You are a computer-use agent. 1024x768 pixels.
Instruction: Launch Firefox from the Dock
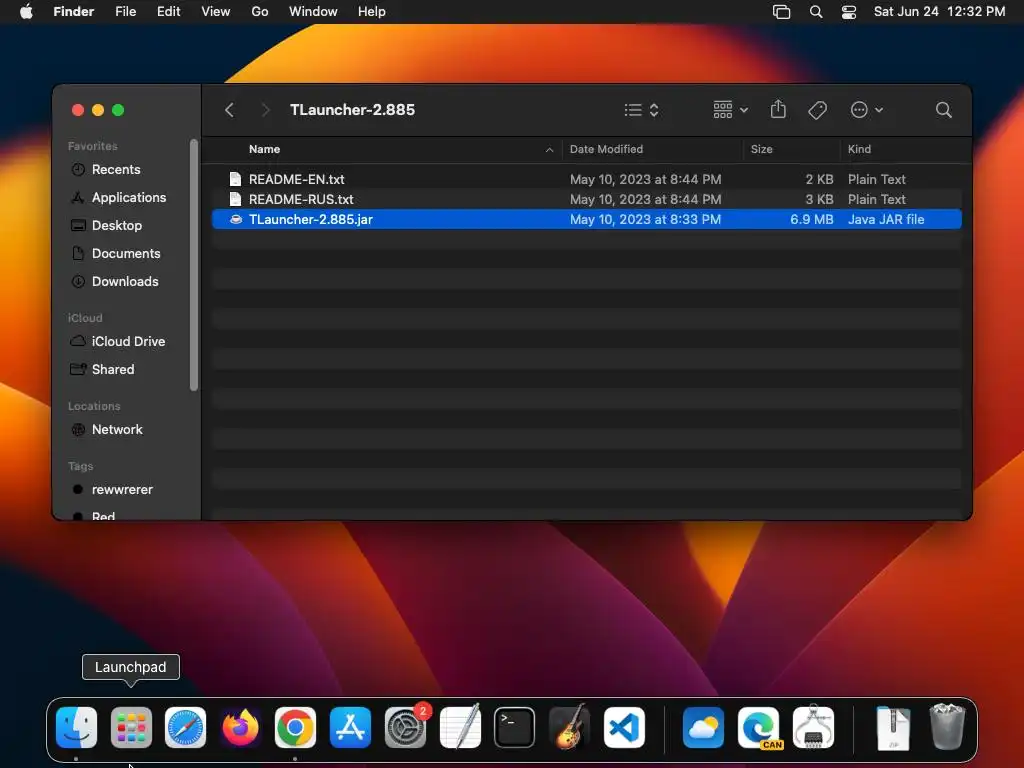pyautogui.click(x=240, y=727)
